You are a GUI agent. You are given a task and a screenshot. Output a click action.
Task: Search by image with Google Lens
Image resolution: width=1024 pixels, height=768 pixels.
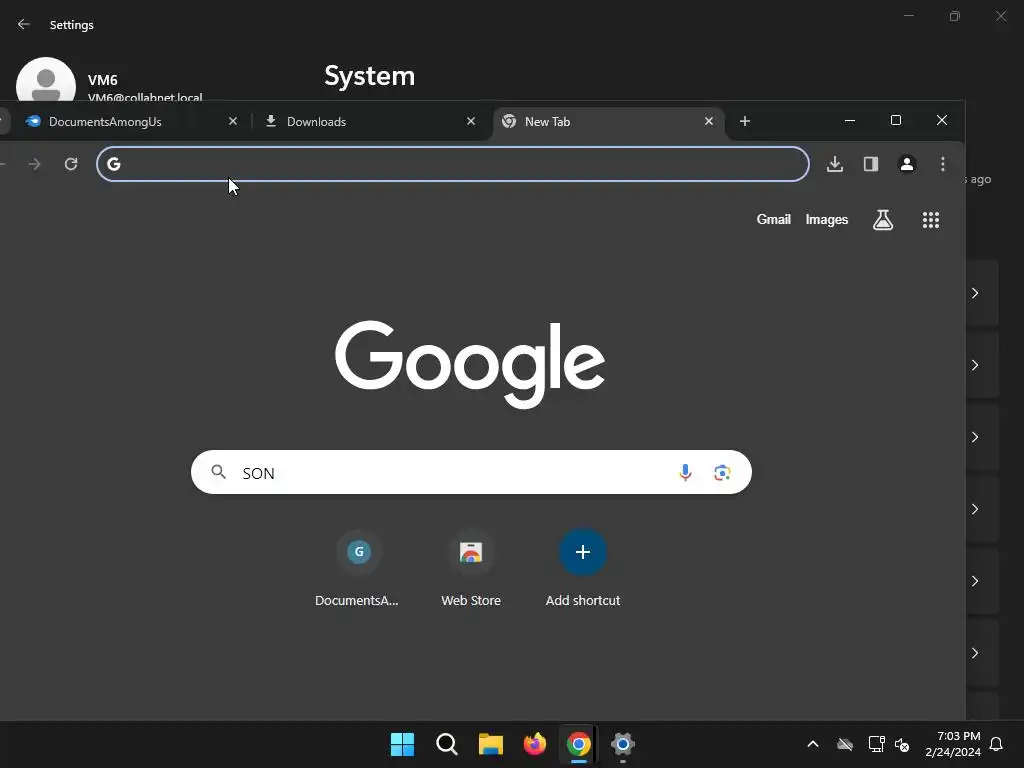722,472
